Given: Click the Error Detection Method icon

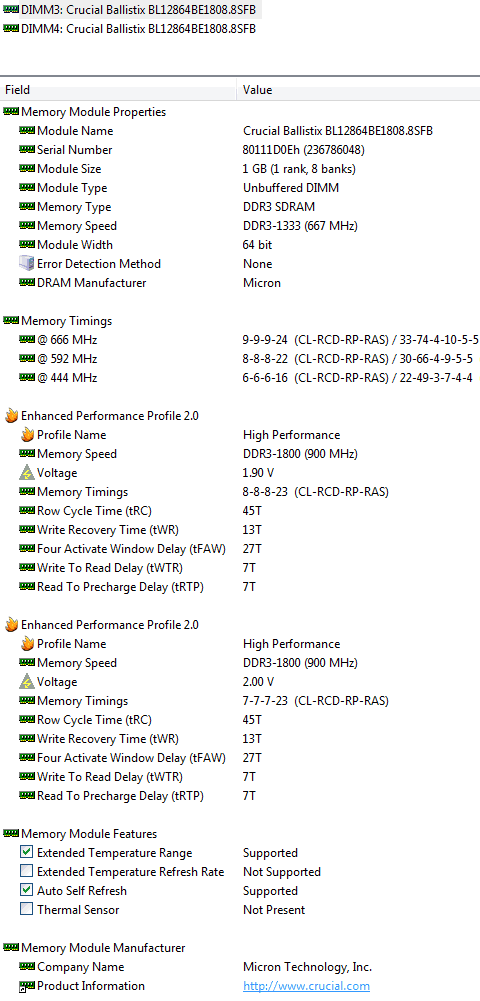Looking at the screenshot, I should tap(26, 264).
